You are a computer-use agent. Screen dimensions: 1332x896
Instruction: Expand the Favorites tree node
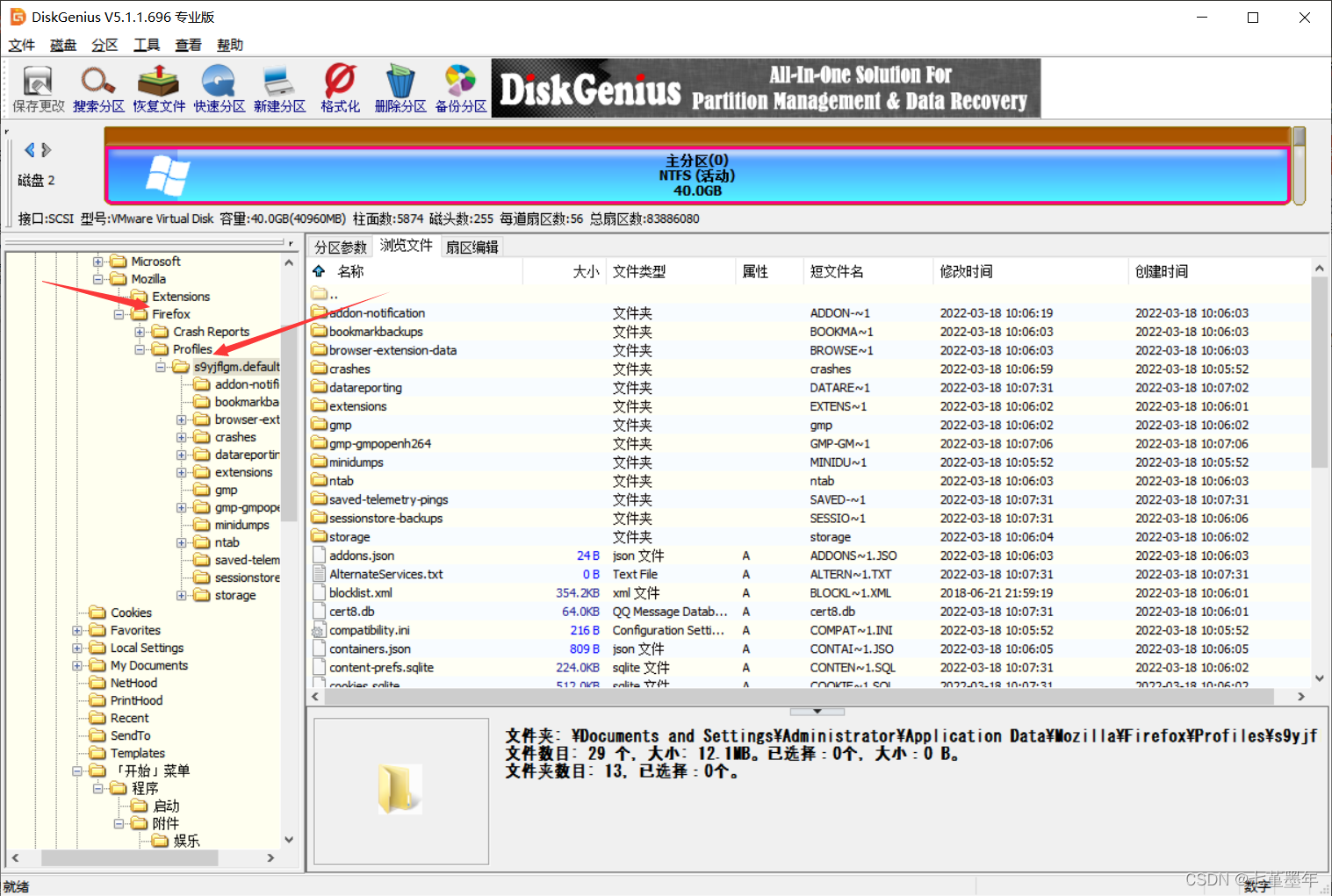click(77, 630)
